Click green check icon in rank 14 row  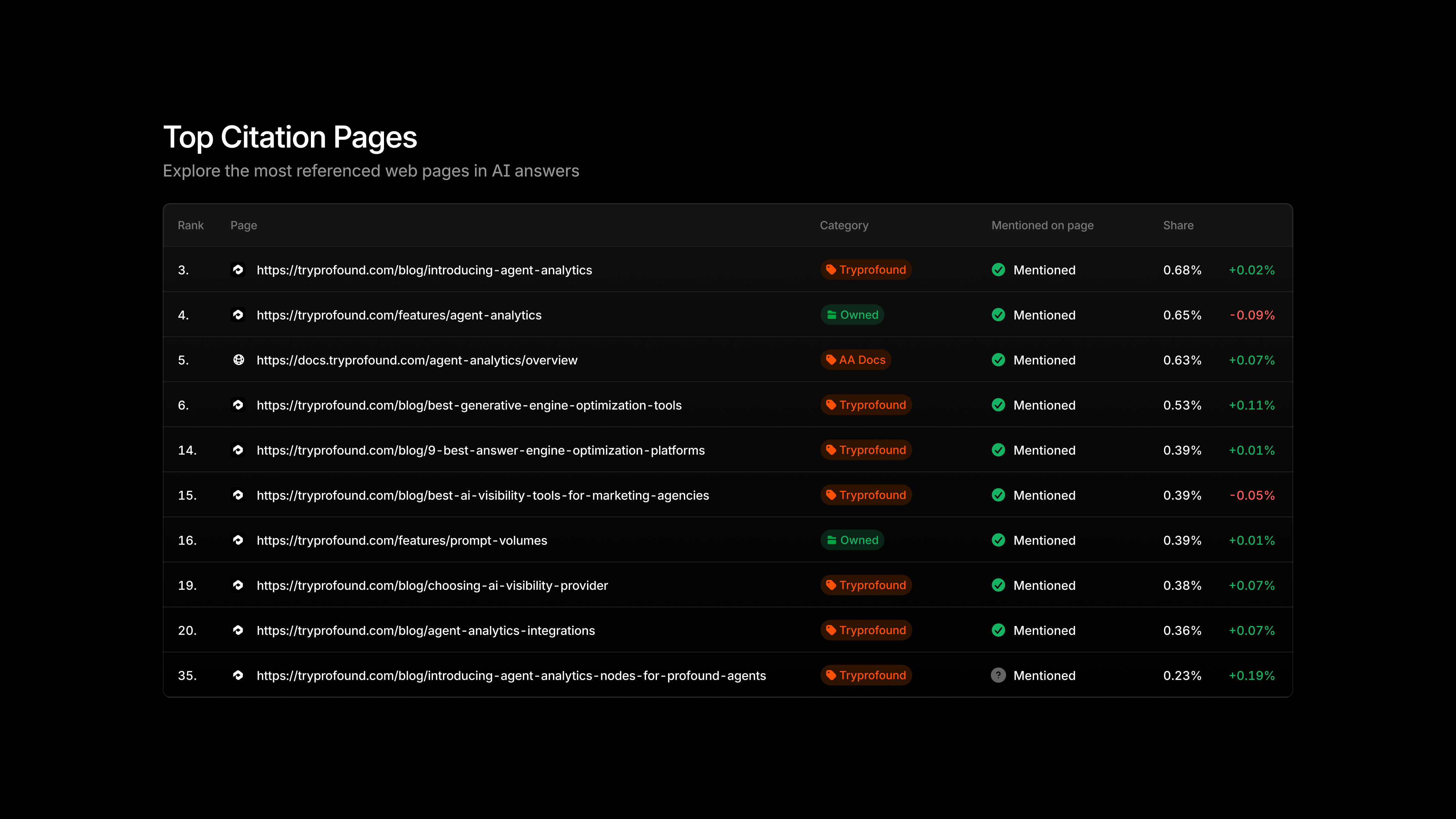(998, 450)
